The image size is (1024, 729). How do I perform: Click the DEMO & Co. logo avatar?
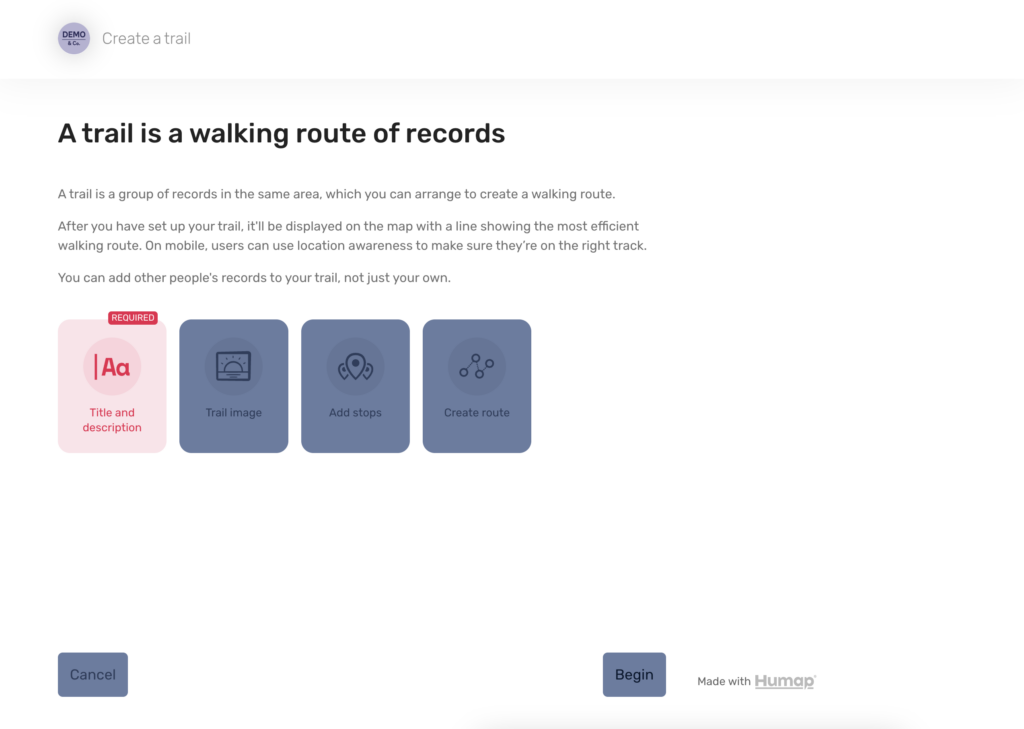click(74, 38)
